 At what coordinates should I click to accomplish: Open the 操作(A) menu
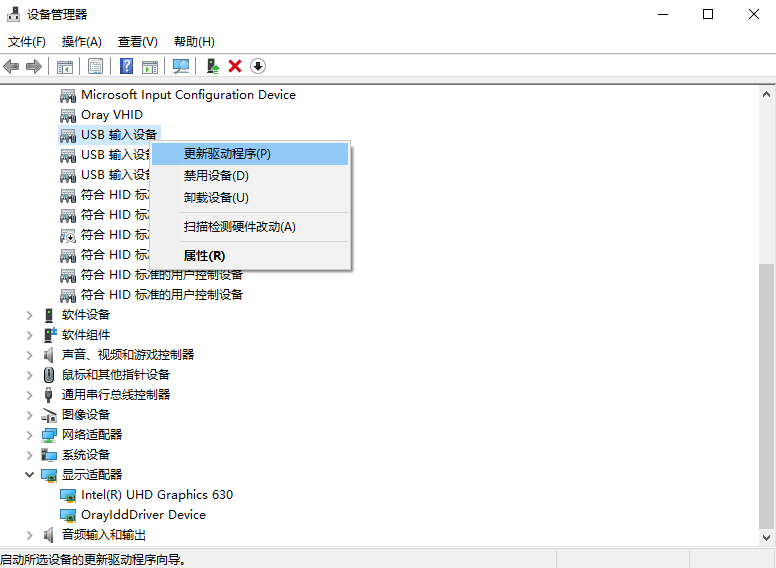coord(82,41)
